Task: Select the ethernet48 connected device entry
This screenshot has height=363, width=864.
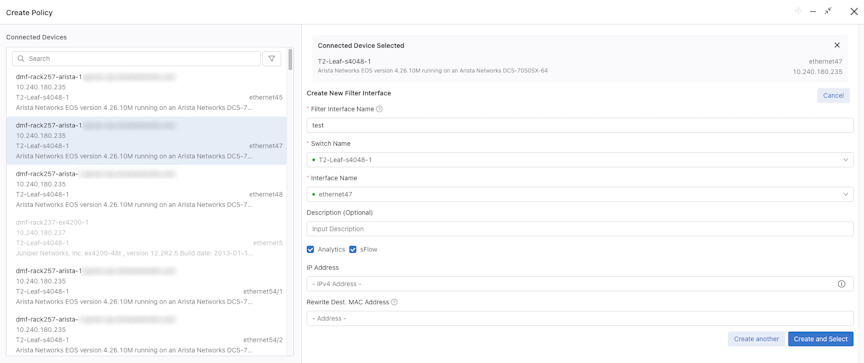Action: click(x=147, y=189)
